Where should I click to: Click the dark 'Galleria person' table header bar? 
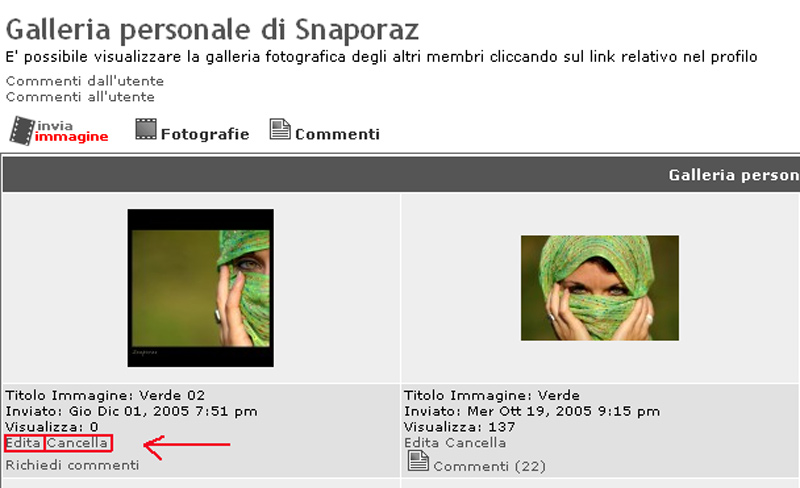(x=401, y=175)
